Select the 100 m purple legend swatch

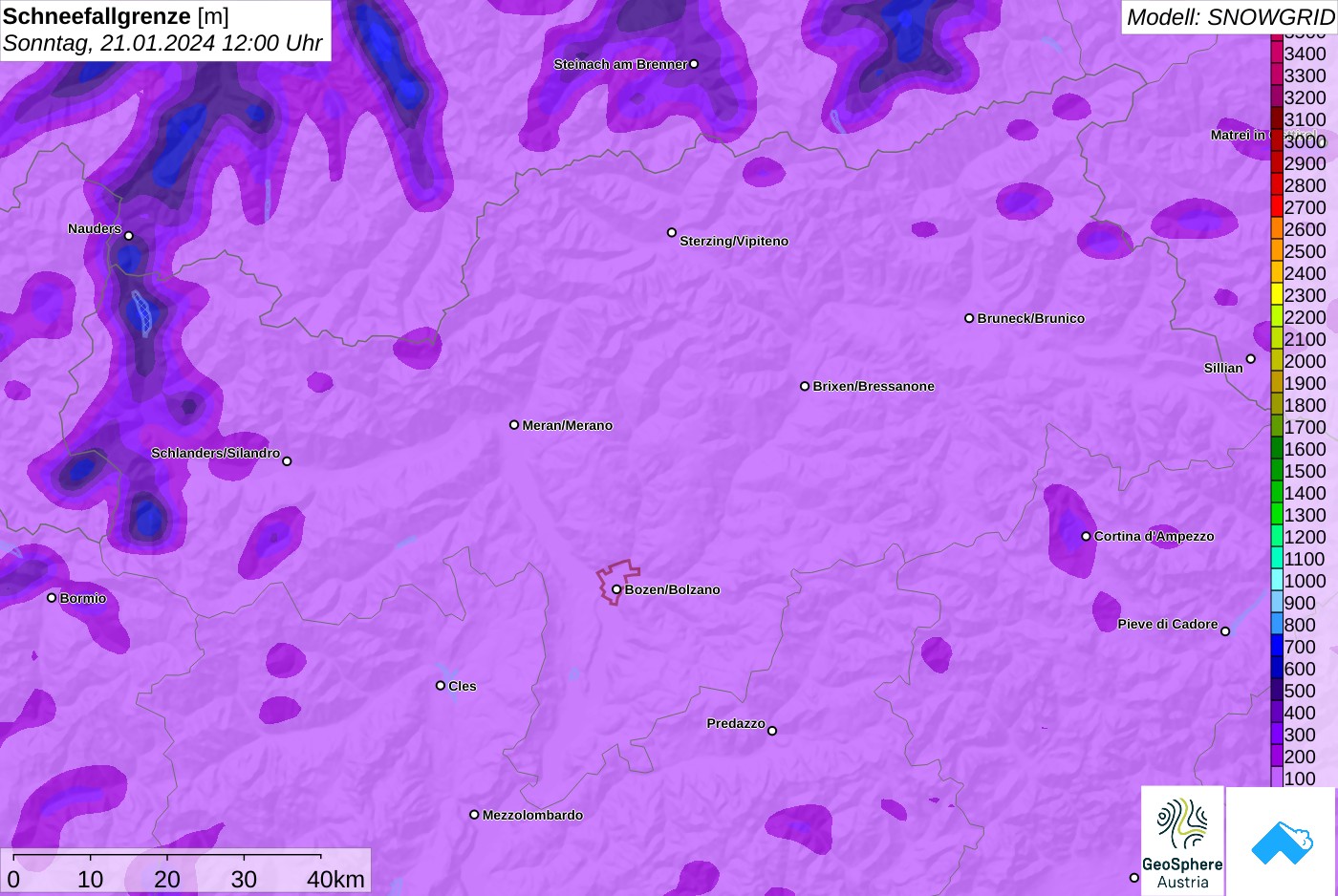pos(1277,778)
